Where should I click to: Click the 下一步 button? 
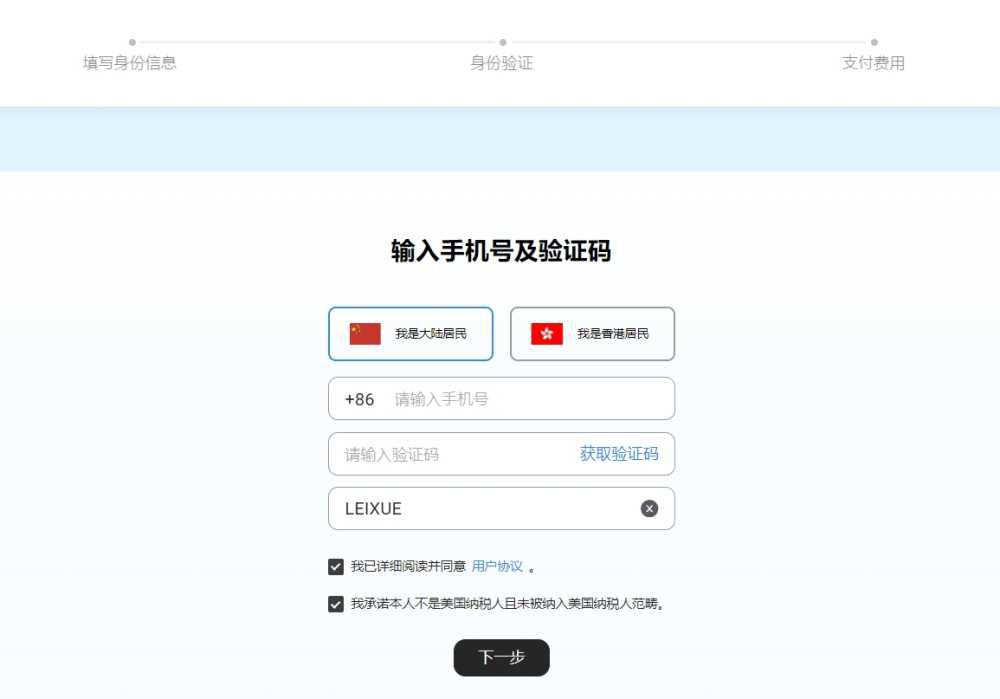[x=501, y=658]
